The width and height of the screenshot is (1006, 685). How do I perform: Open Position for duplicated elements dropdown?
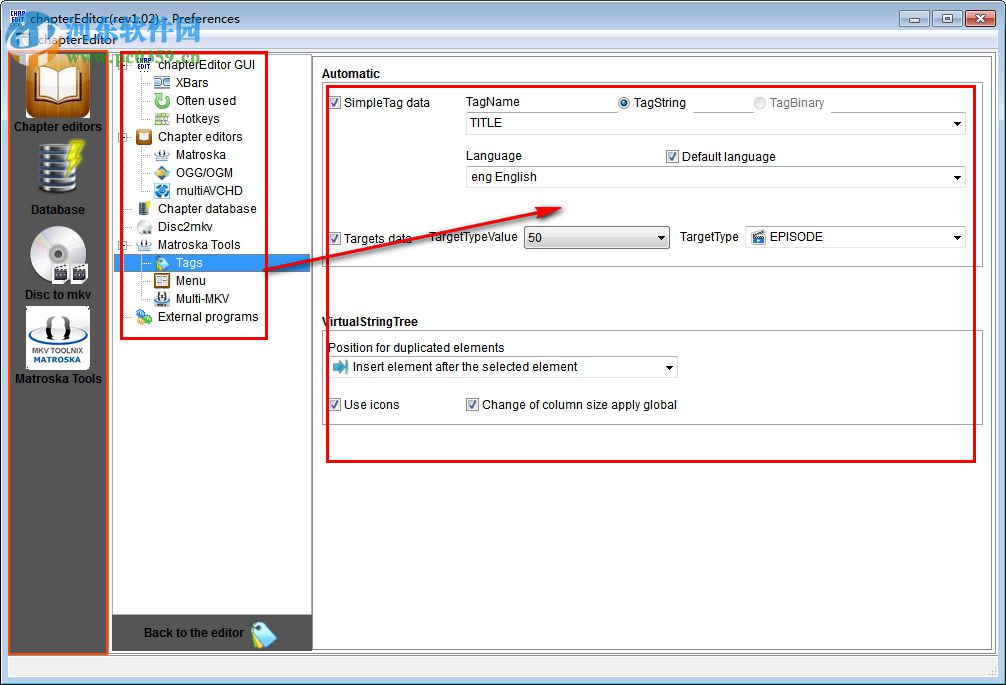pyautogui.click(x=503, y=367)
